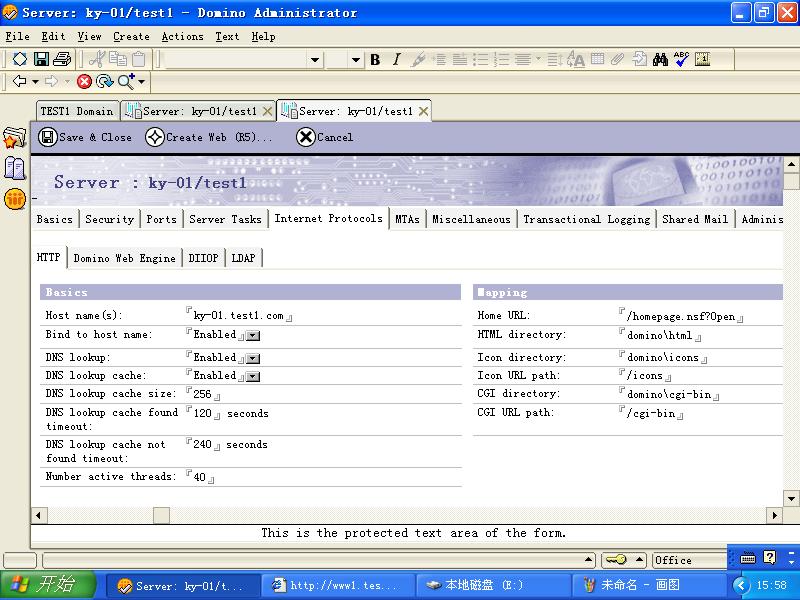Click the binoculars Find icon

660,60
